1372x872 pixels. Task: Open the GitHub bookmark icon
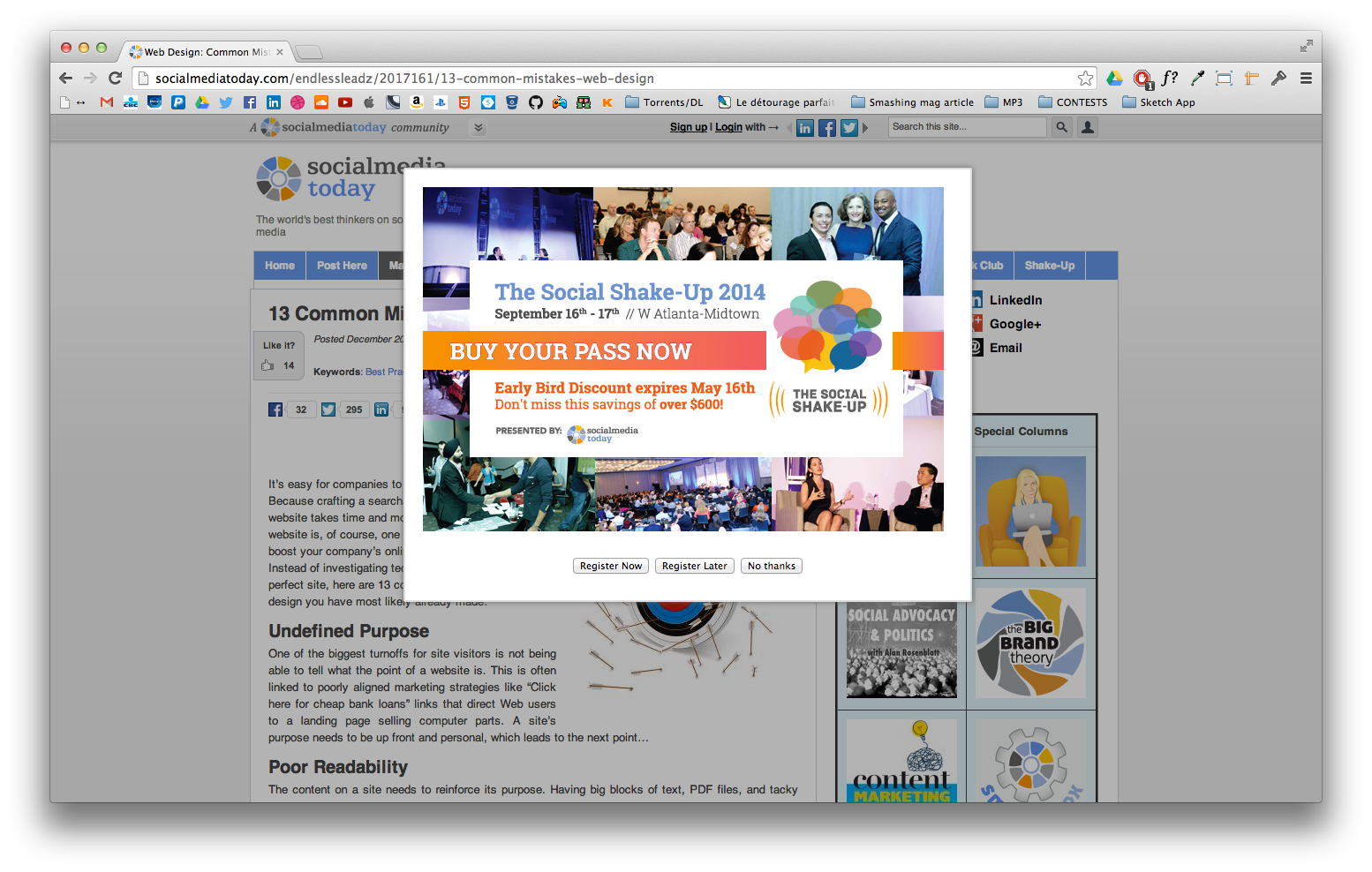[536, 102]
